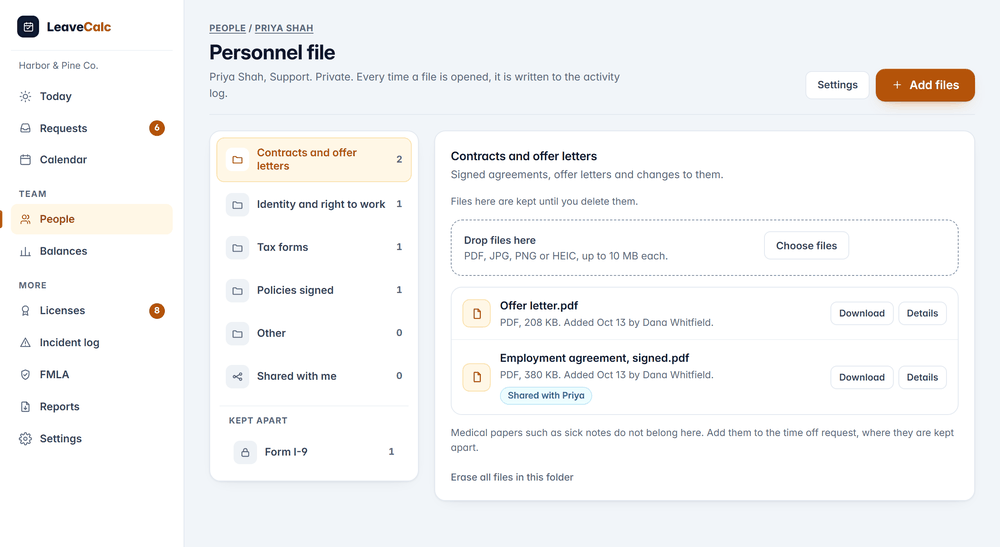
Task: Click the Offer letter.pdf file icon
Action: 476,314
